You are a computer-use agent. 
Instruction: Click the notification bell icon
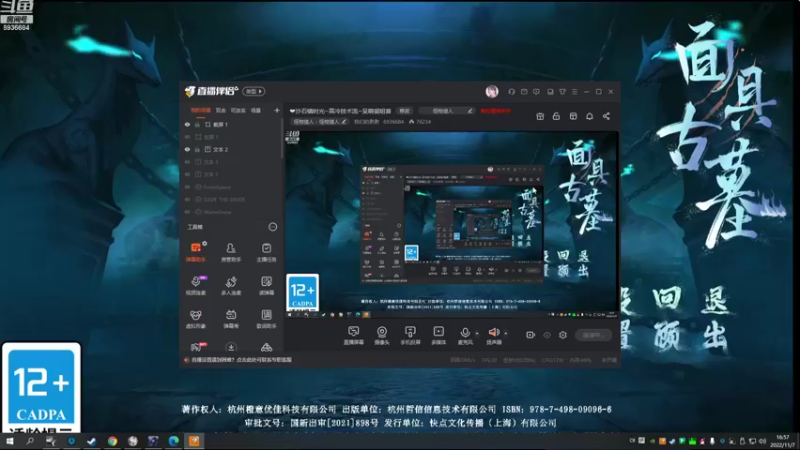pyautogui.click(x=589, y=116)
